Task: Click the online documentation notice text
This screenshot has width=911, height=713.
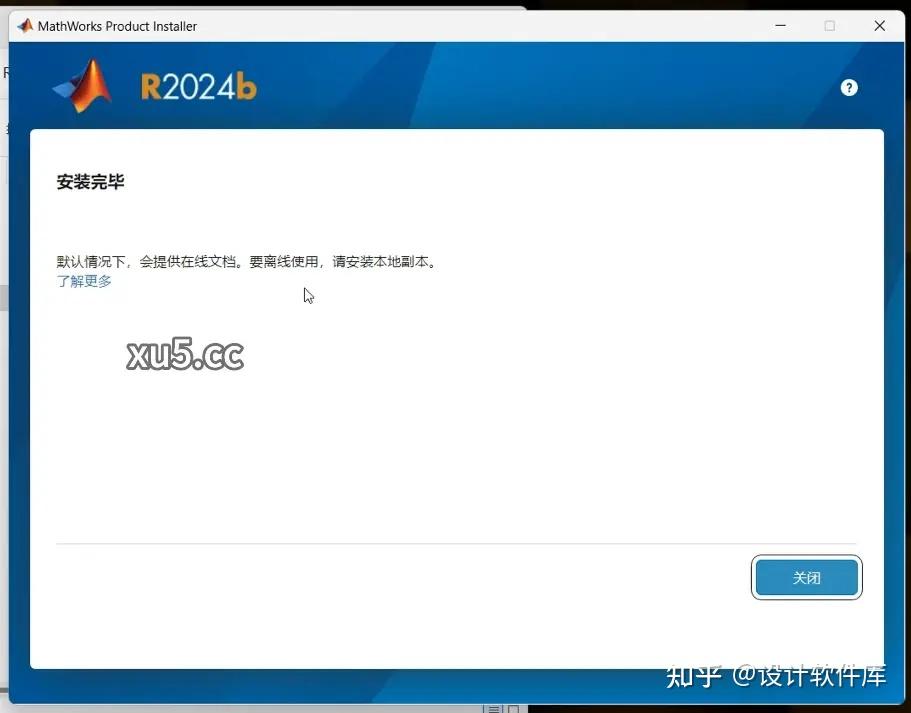Action: pyautogui.click(x=245, y=261)
